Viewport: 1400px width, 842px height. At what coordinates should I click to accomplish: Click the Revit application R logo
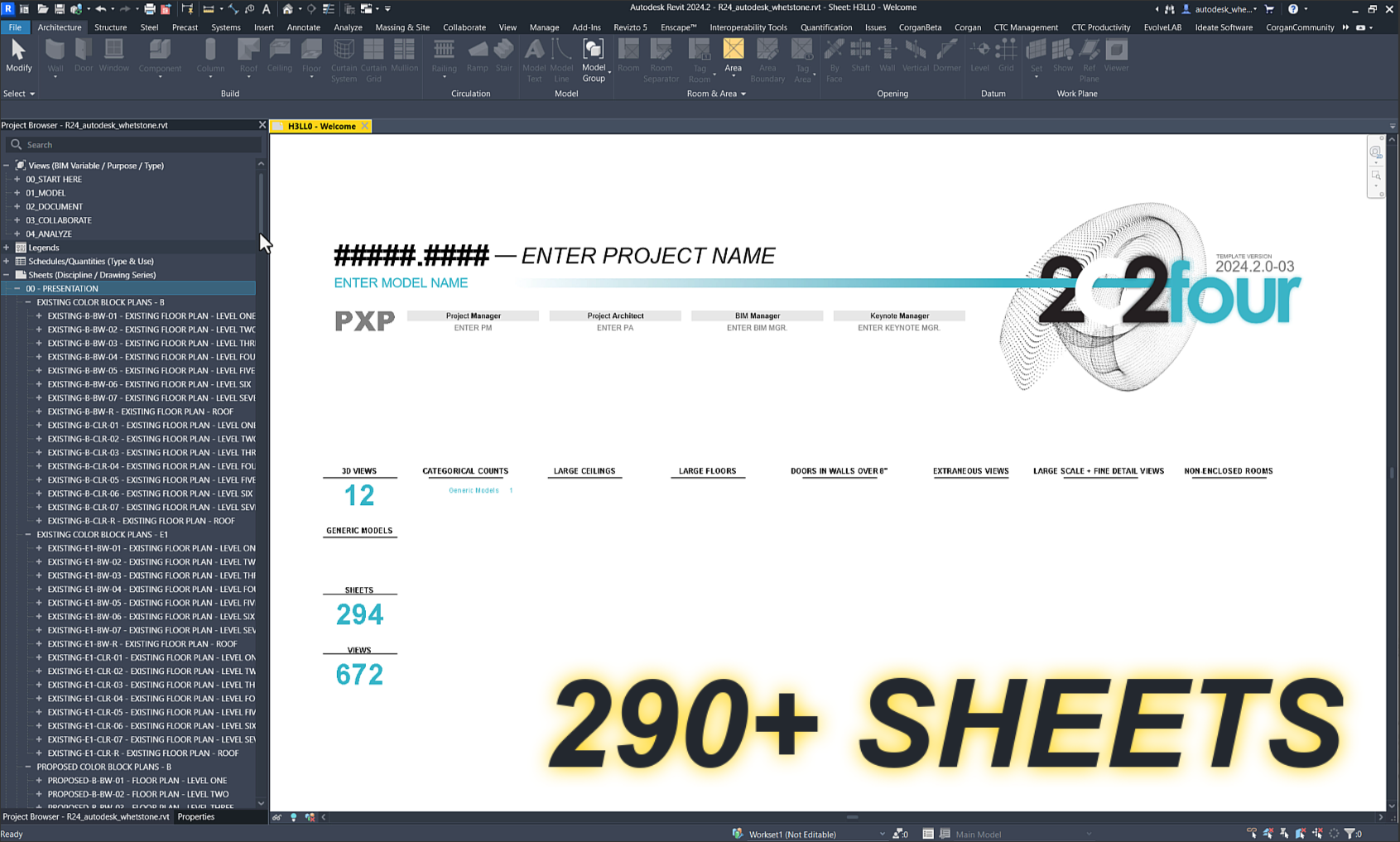coord(7,8)
